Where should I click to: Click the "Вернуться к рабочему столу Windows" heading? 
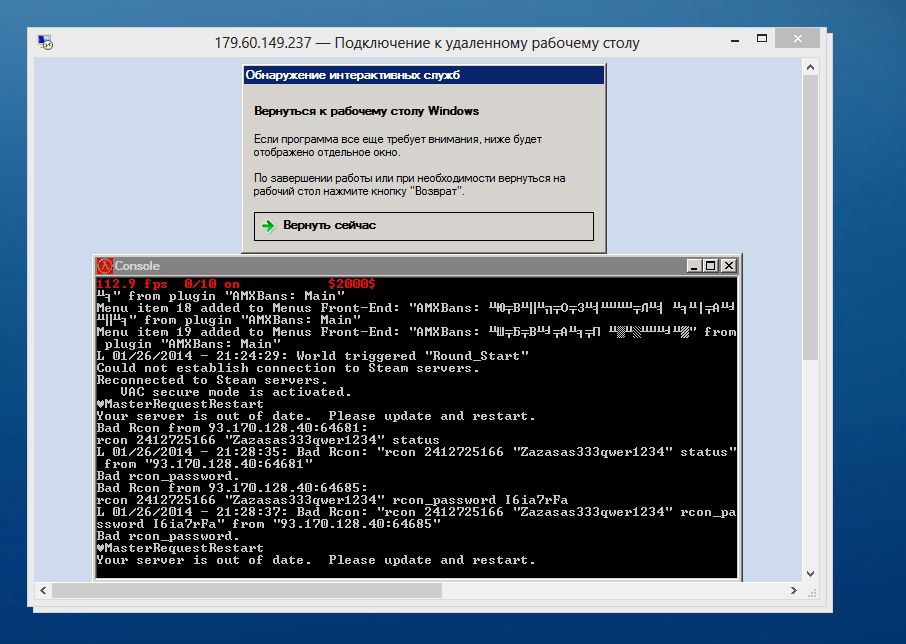pos(366,111)
